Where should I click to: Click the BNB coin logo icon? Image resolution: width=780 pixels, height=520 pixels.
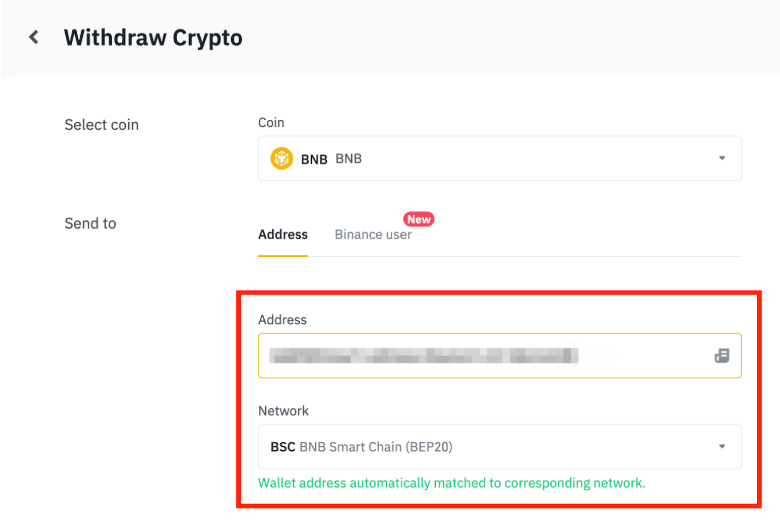pyautogui.click(x=281, y=158)
